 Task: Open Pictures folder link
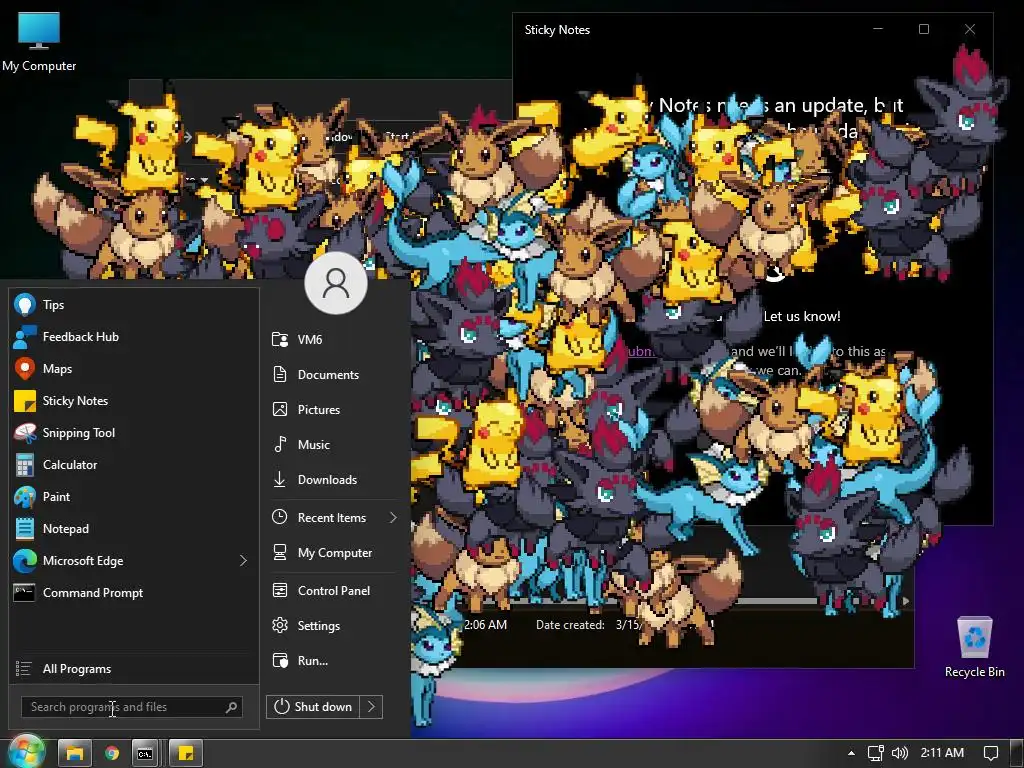coord(334,409)
